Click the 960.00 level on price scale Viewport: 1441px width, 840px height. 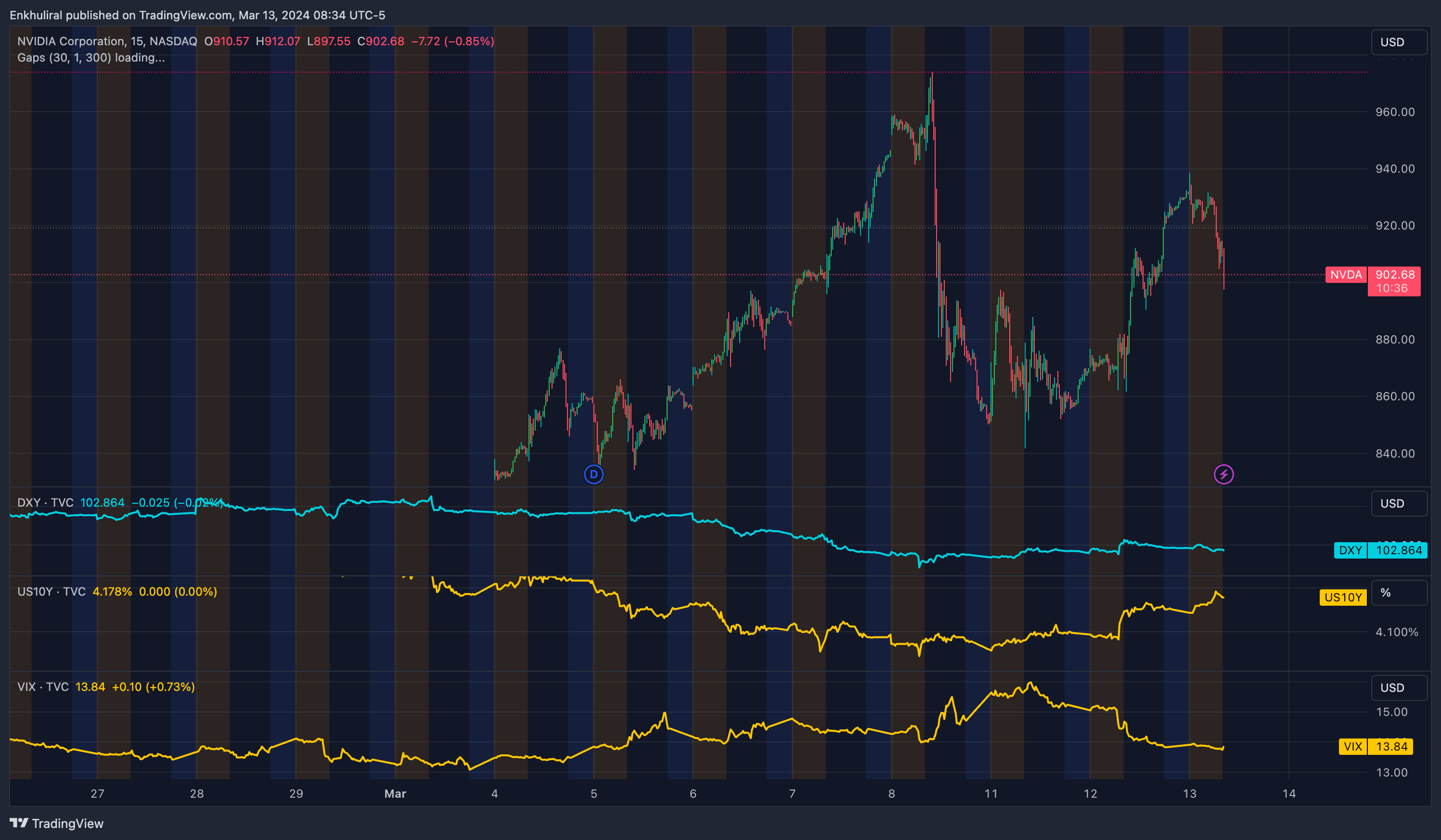(1395, 112)
